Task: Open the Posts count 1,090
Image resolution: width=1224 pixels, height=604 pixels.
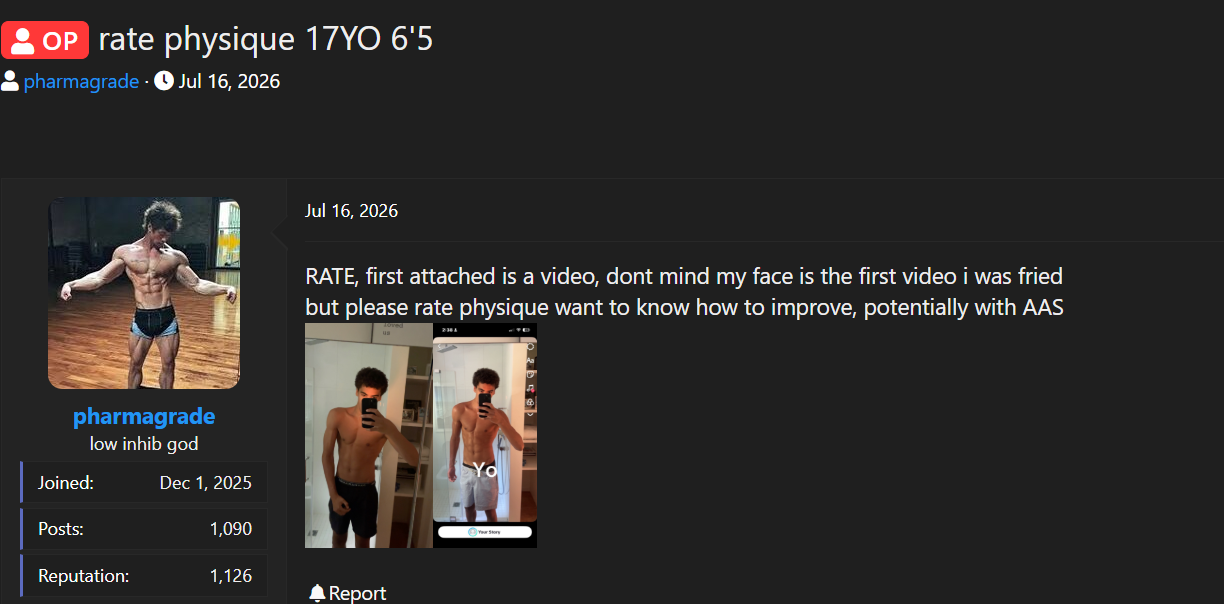Action: click(x=231, y=529)
